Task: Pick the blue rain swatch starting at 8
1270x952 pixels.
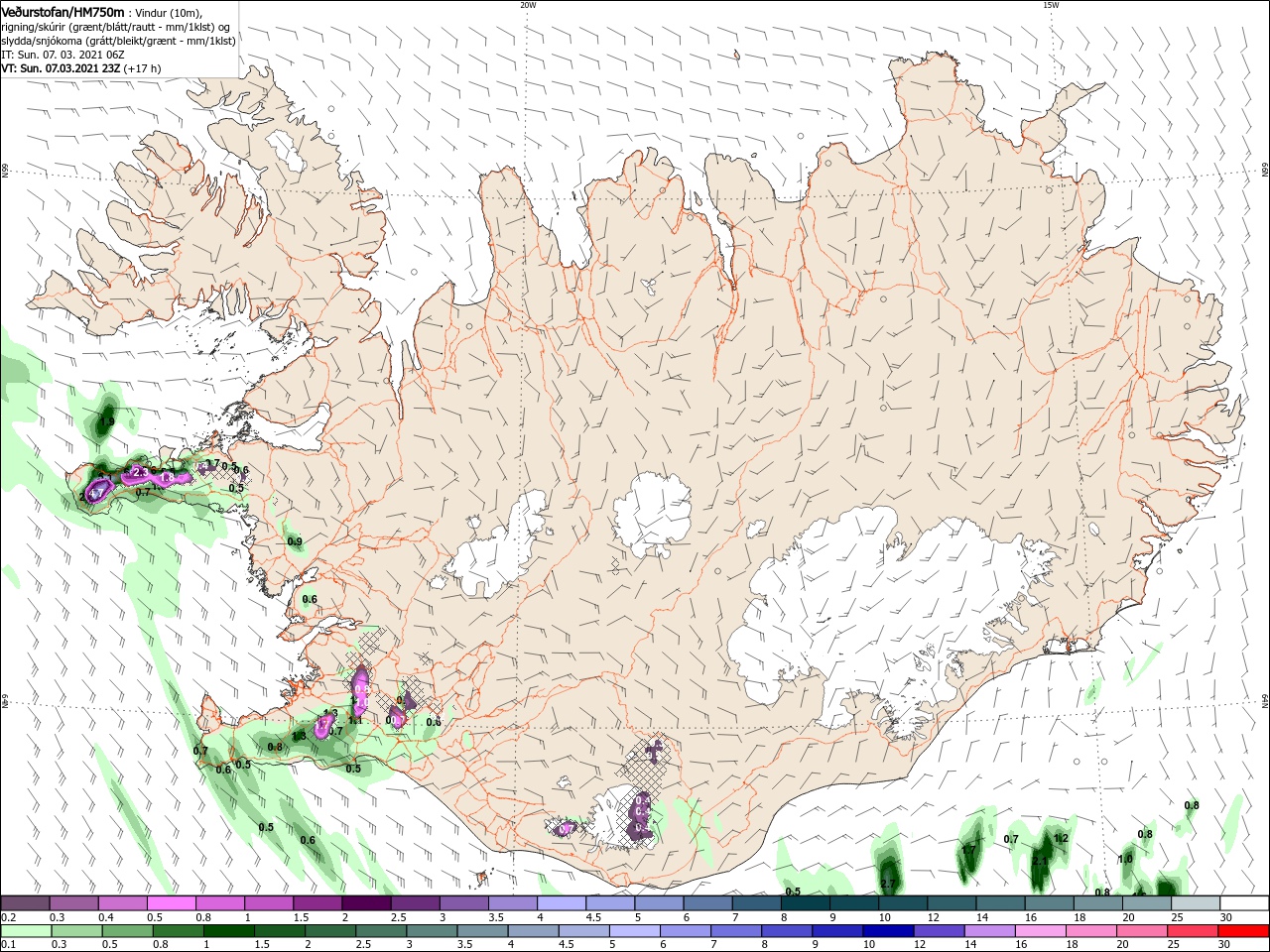Action: [x=788, y=931]
